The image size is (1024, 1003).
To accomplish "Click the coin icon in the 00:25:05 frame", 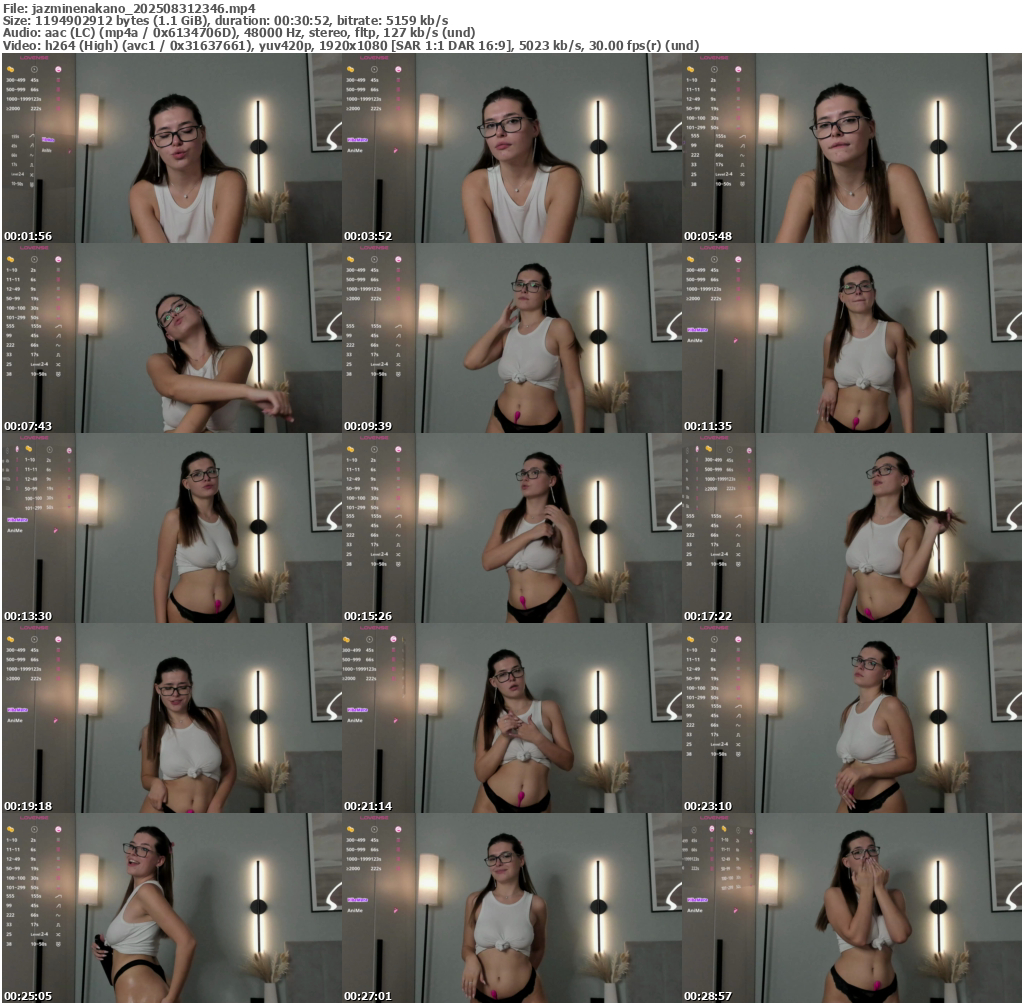I will pos(10,830).
